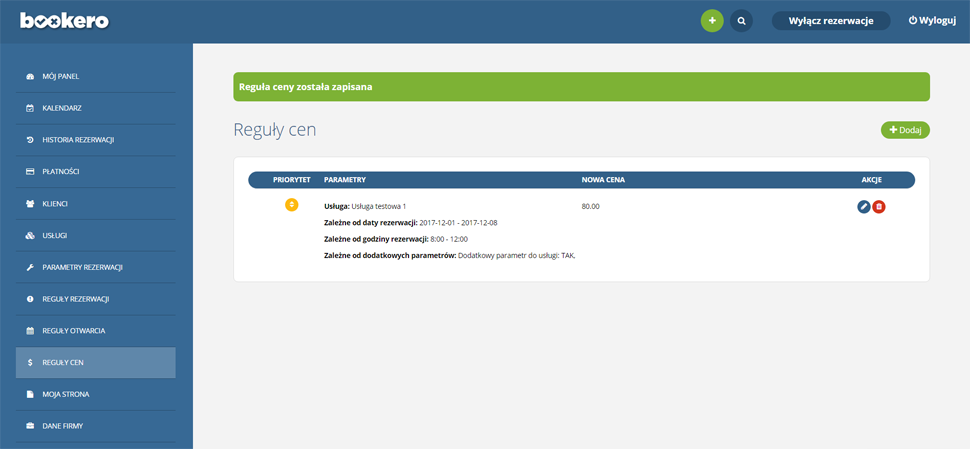Click the history icon beside Historia rezerwacji
The width and height of the screenshot is (970, 449).
[x=30, y=140]
